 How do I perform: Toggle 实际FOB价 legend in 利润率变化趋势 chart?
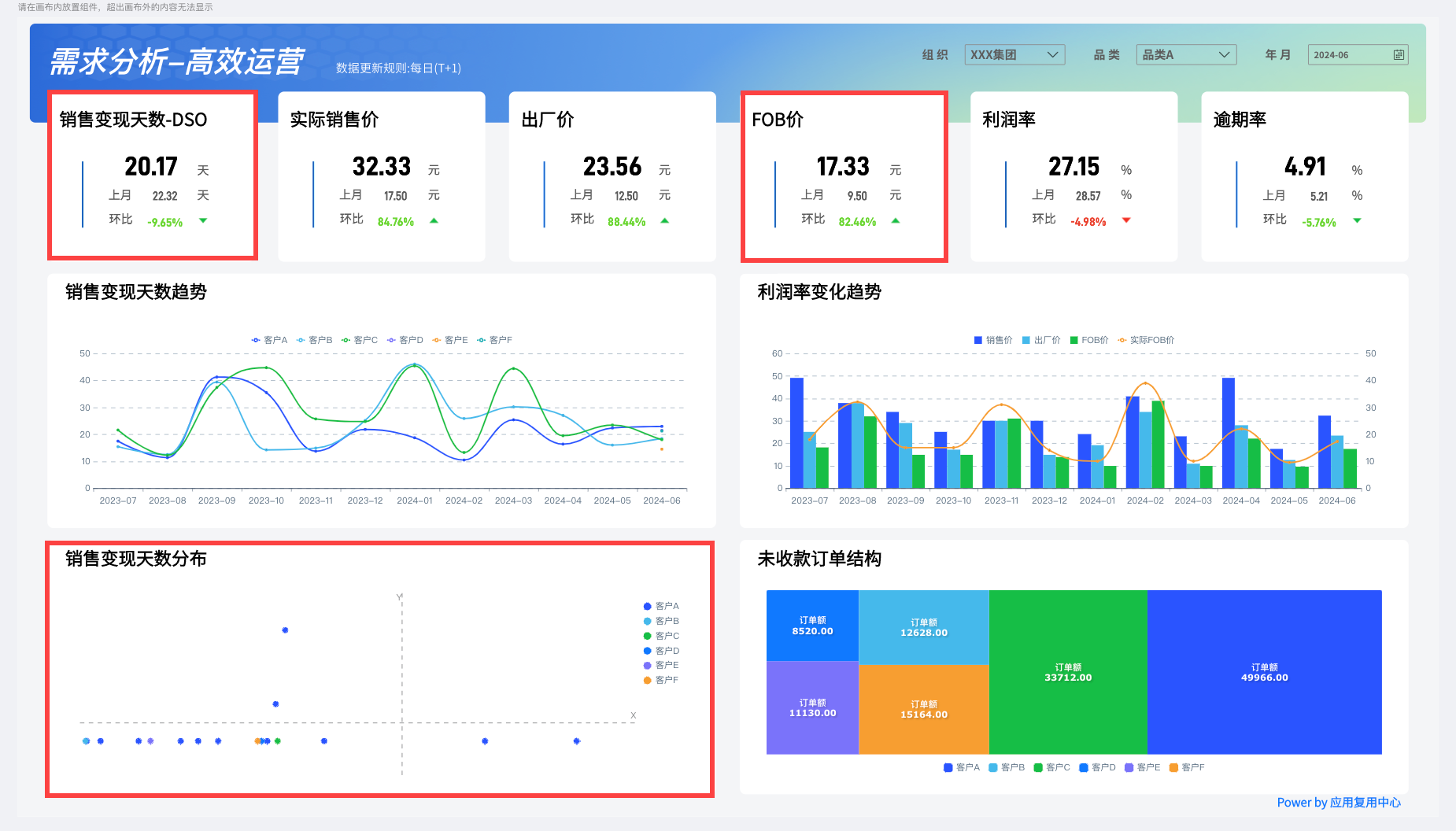1146,340
